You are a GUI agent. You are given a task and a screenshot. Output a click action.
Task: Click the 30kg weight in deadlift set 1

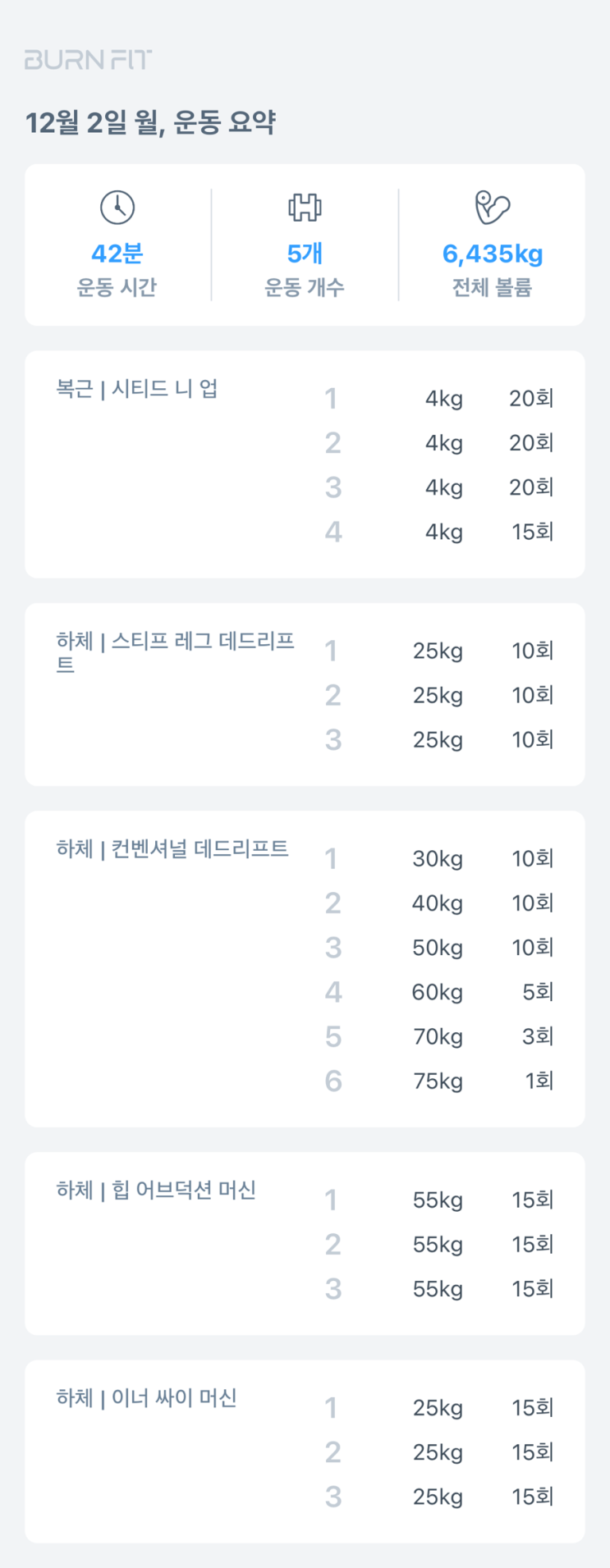point(438,859)
